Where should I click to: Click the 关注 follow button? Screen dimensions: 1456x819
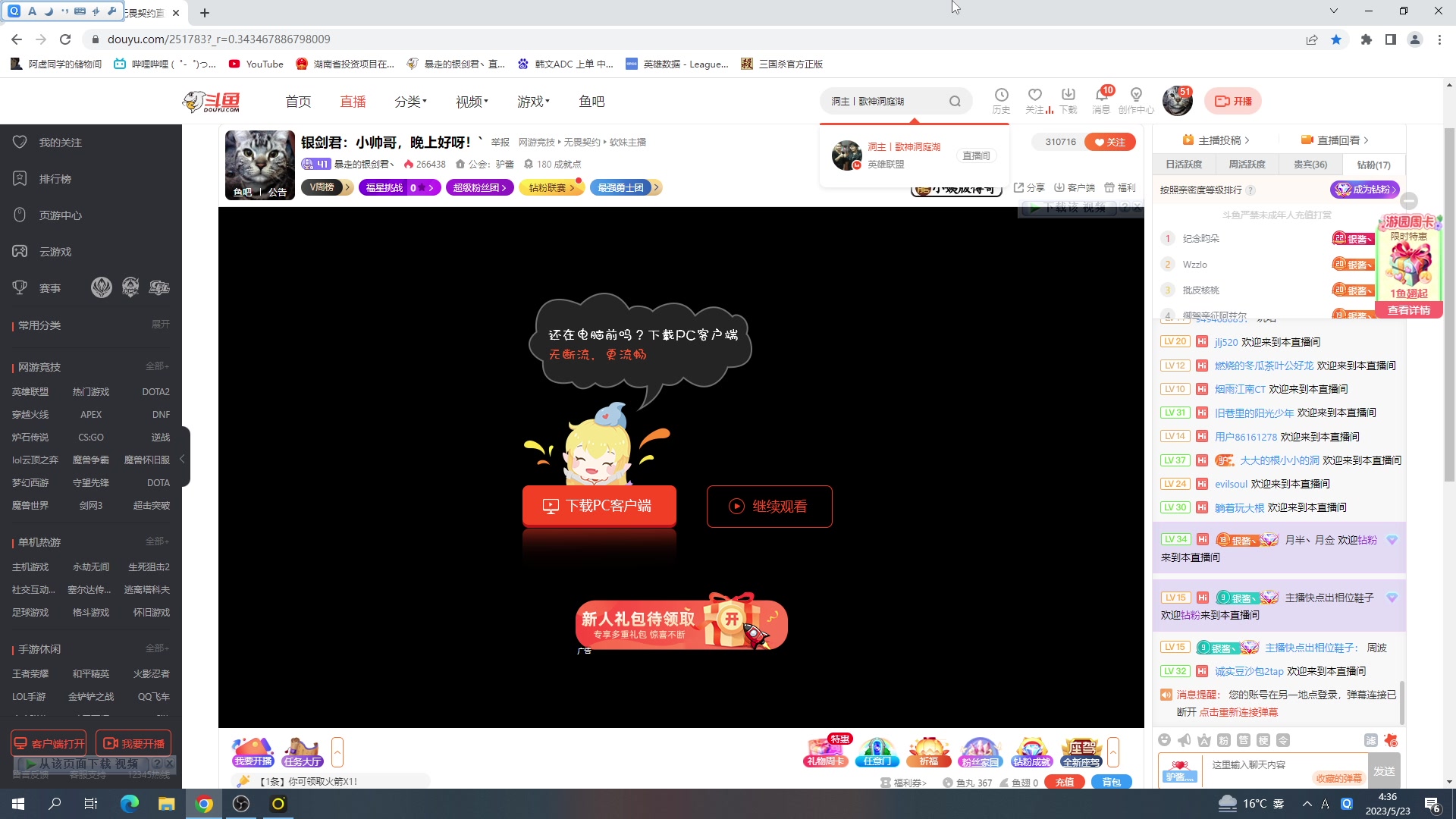pos(1109,141)
